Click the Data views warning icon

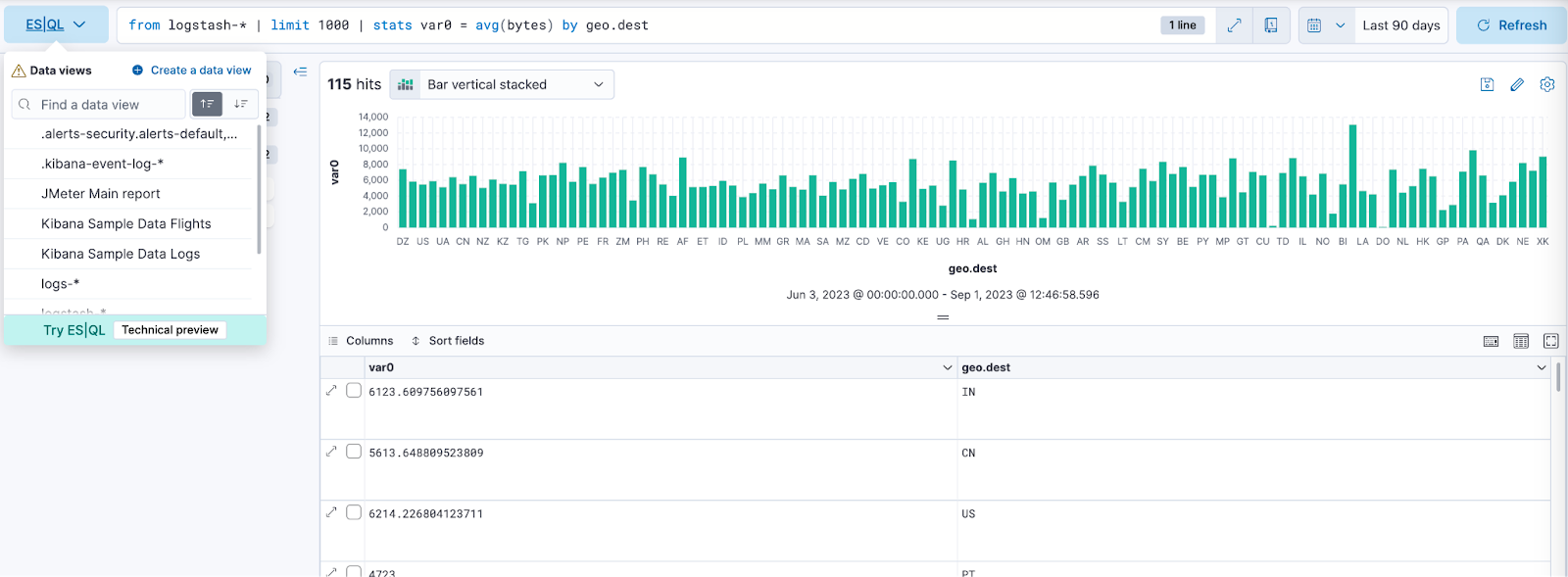point(19,71)
